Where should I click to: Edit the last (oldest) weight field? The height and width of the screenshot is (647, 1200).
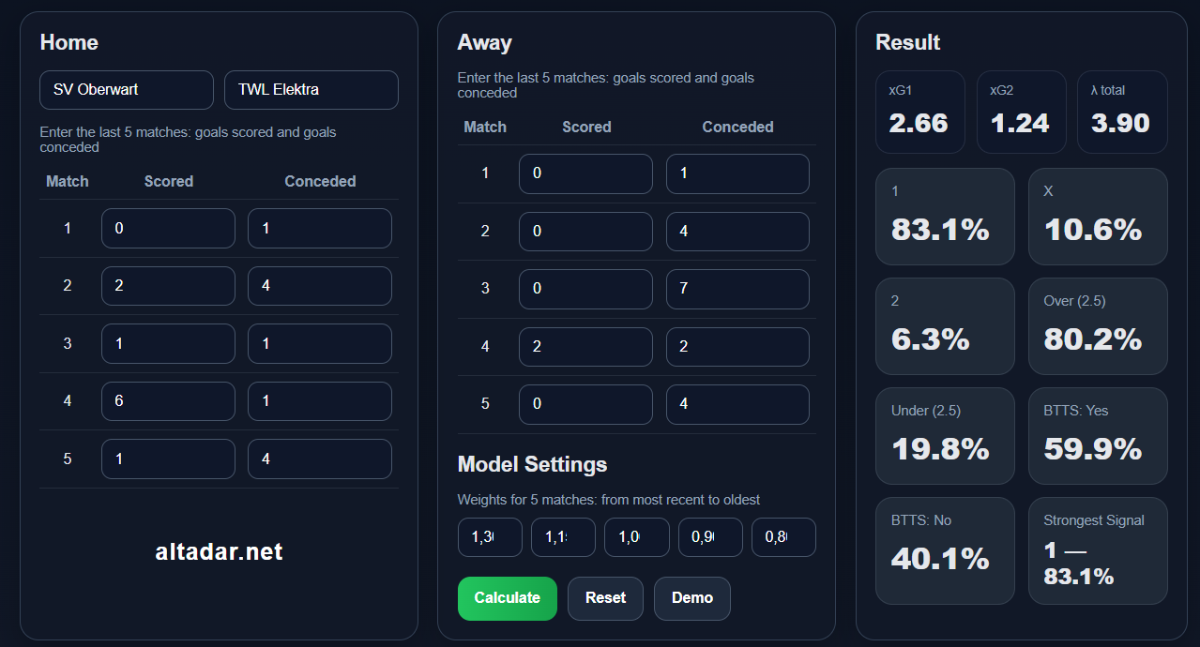(783, 537)
